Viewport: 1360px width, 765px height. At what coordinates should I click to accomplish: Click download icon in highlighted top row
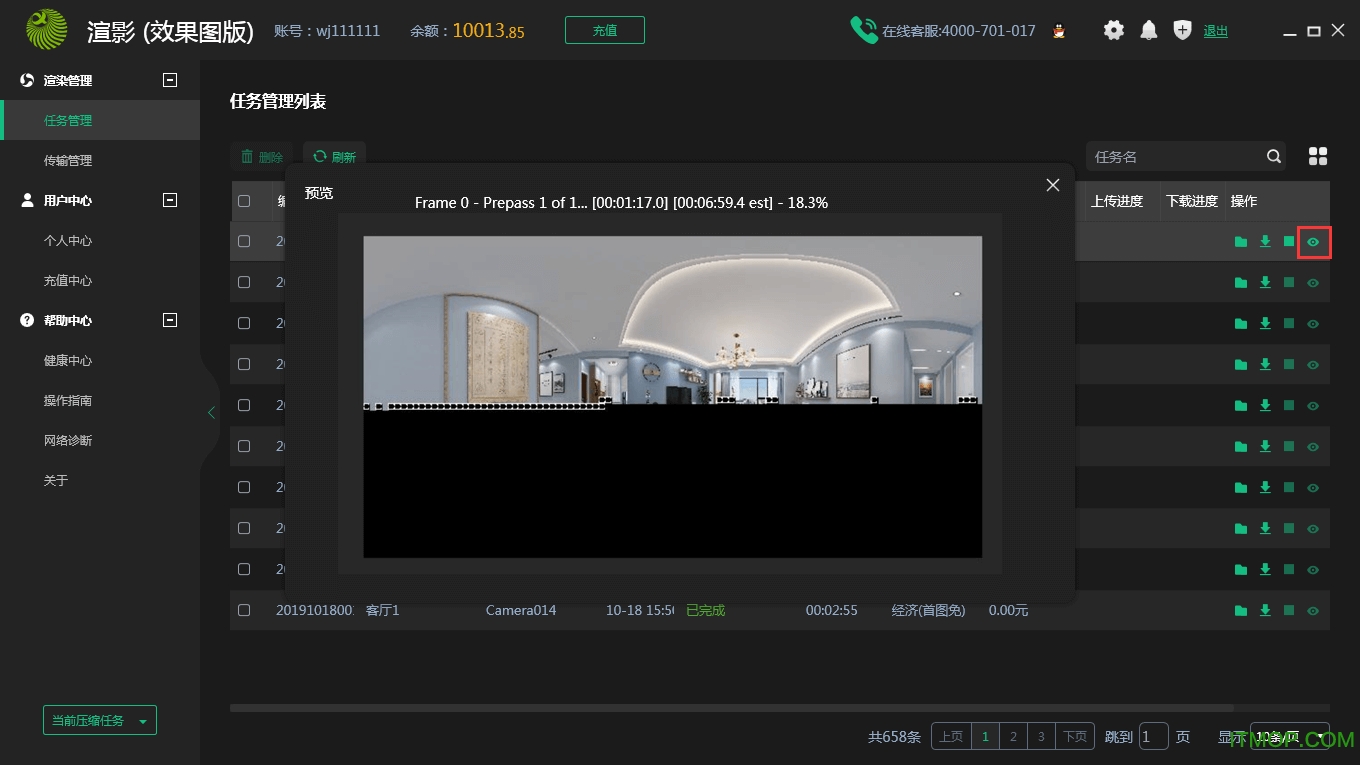point(1265,242)
